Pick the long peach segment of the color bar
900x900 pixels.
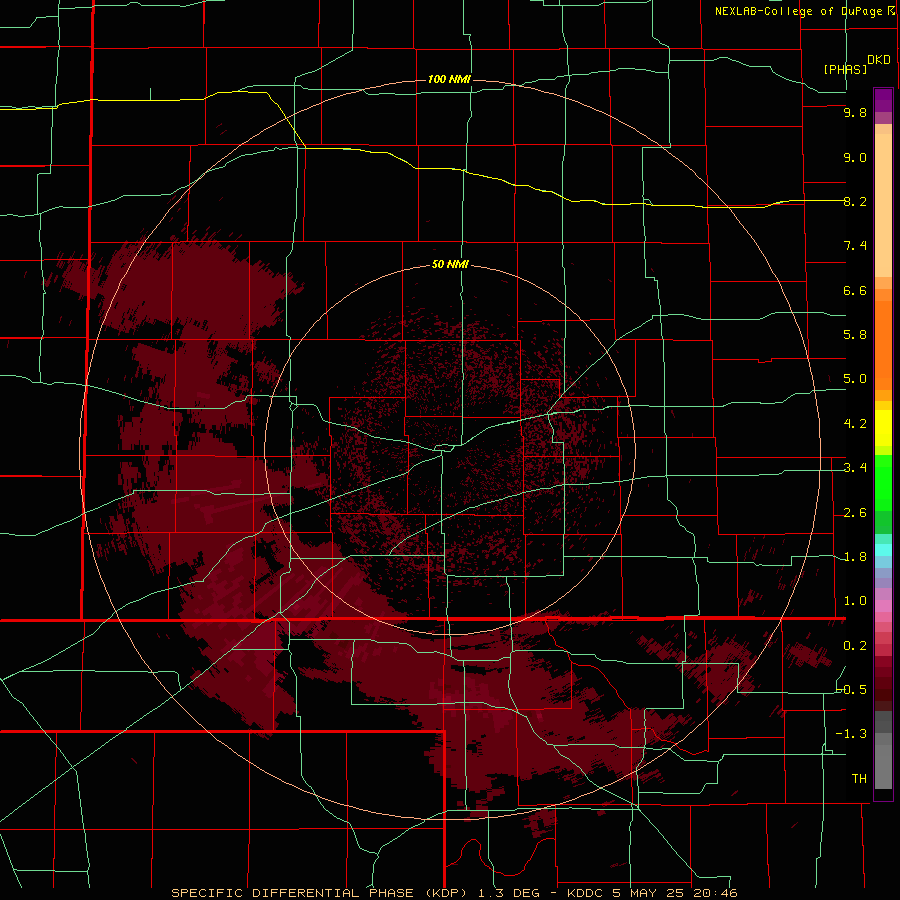[883, 205]
